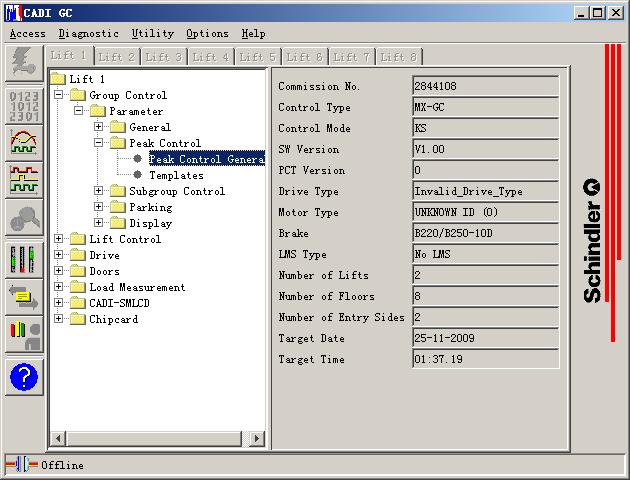The height and width of the screenshot is (480, 630).
Task: Click the Drive Type field value
Action: point(485,191)
